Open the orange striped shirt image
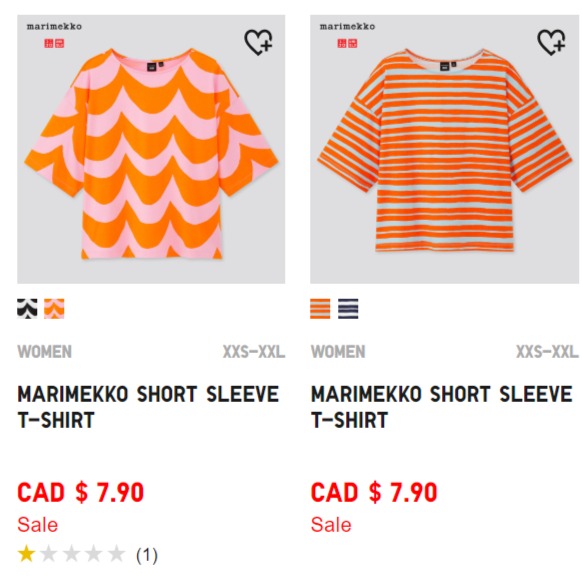This screenshot has height=584, width=582. [x=445, y=149]
